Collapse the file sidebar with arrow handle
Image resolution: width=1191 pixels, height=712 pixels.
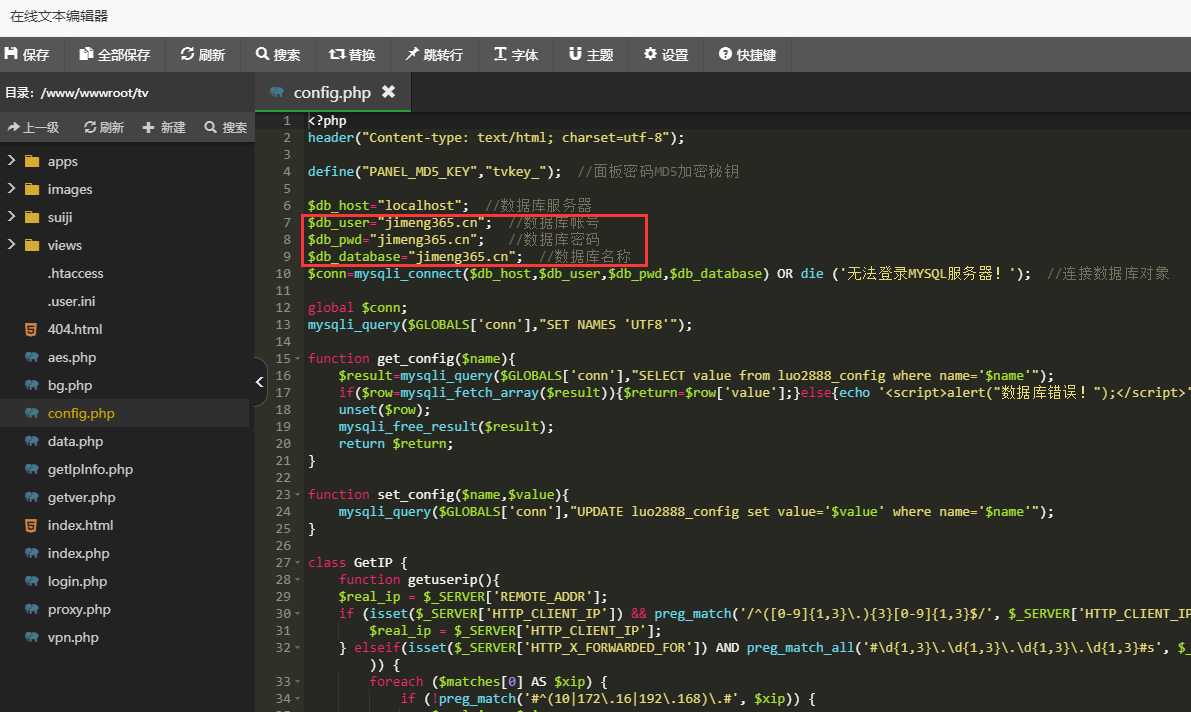coord(259,382)
